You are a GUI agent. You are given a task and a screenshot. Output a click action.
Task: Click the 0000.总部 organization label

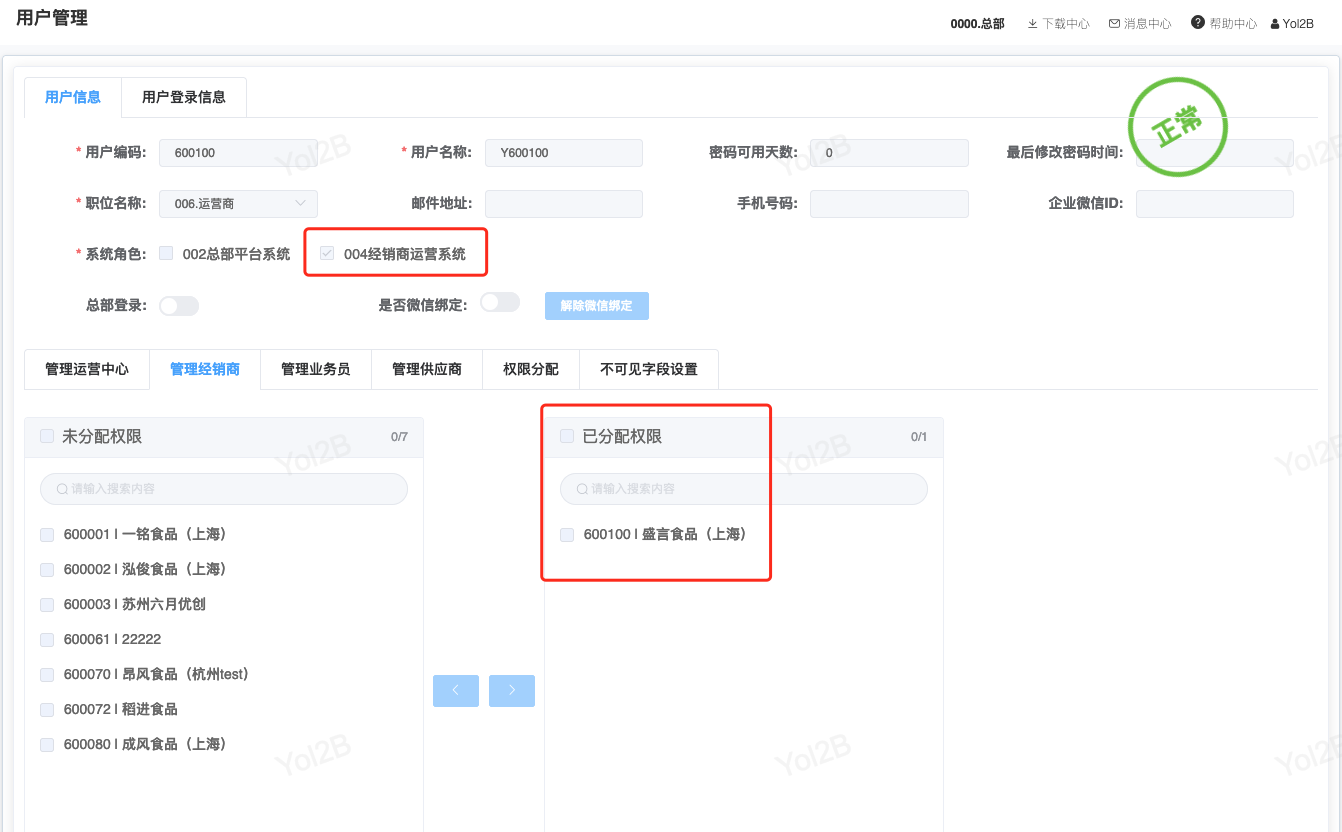pos(978,23)
